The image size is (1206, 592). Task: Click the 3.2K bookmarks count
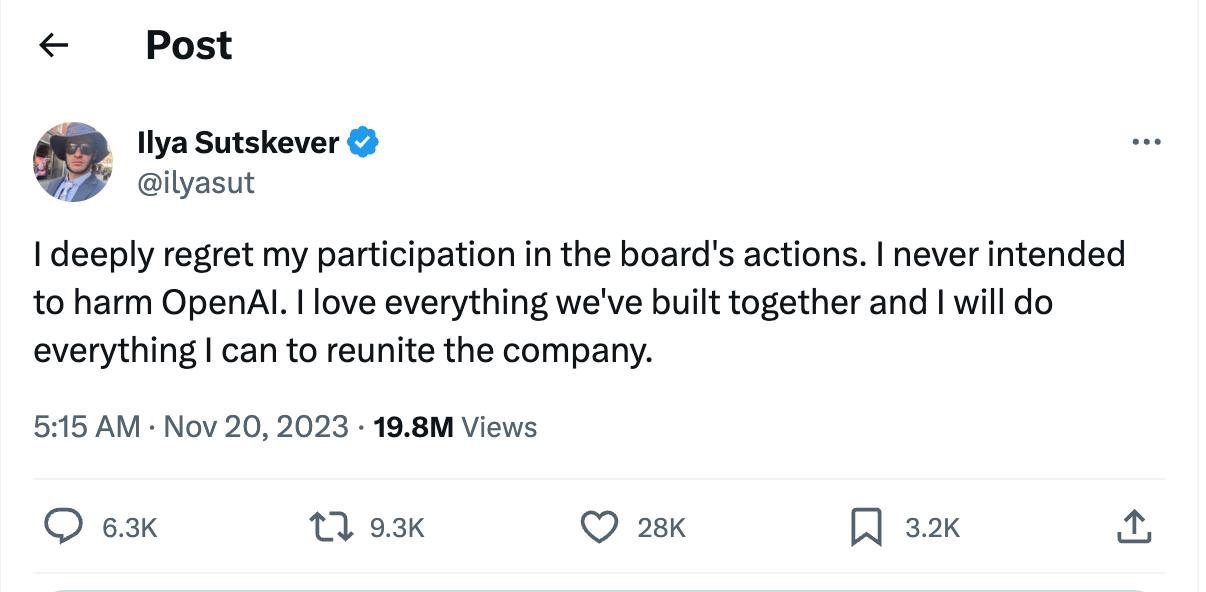932,527
